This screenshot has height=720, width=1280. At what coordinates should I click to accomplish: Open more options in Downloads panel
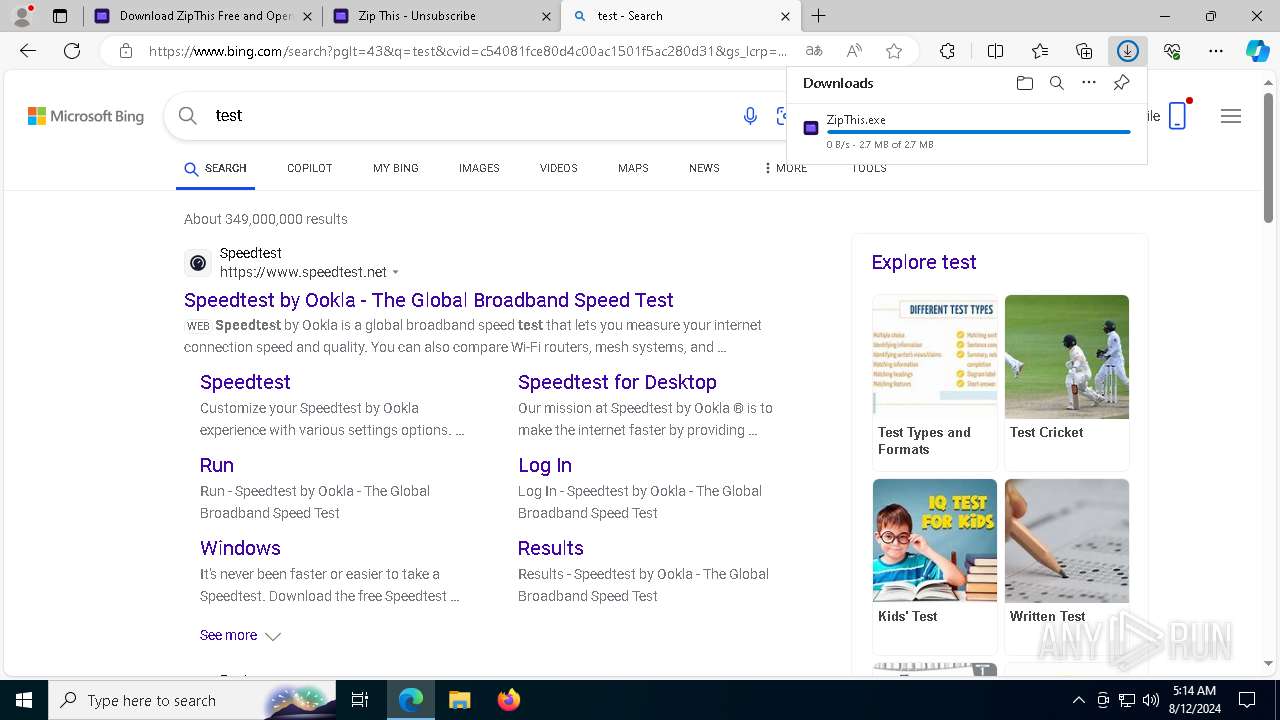point(1089,83)
